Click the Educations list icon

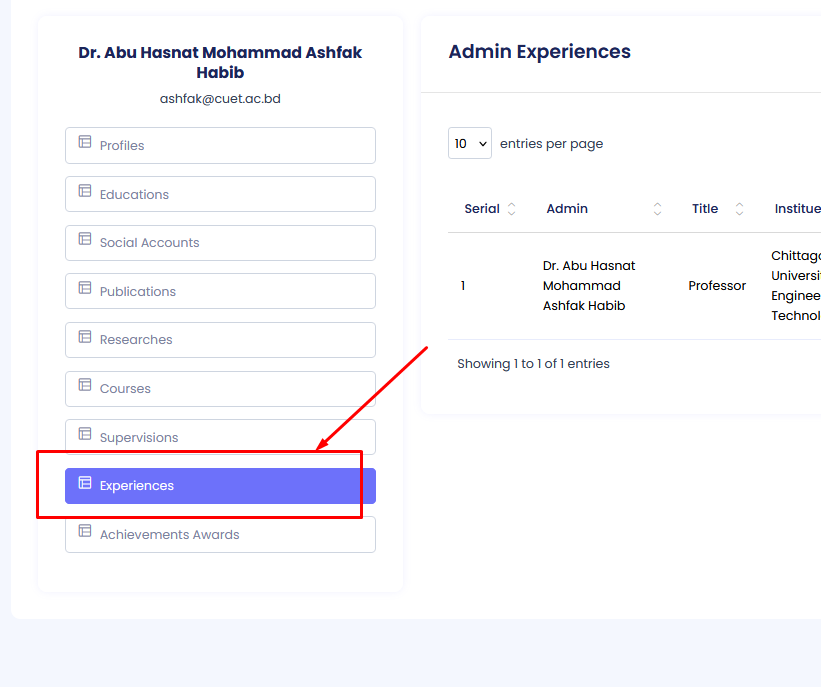85,193
